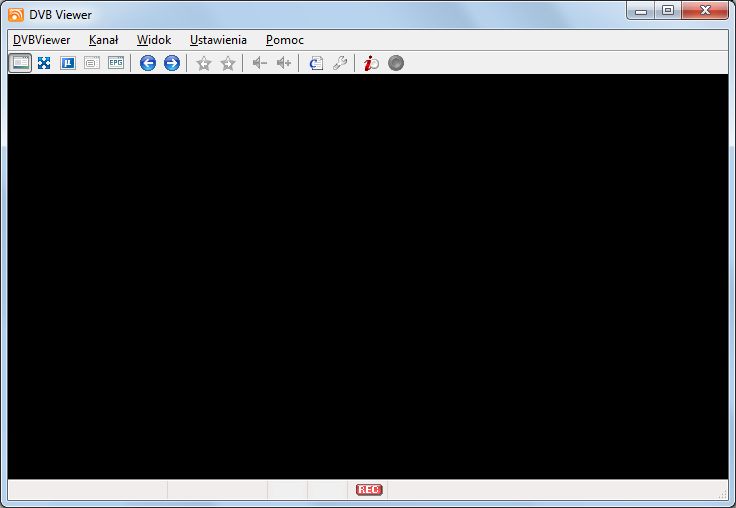The height and width of the screenshot is (508, 736).
Task: Close the DVB Viewer window
Action: [x=705, y=10]
